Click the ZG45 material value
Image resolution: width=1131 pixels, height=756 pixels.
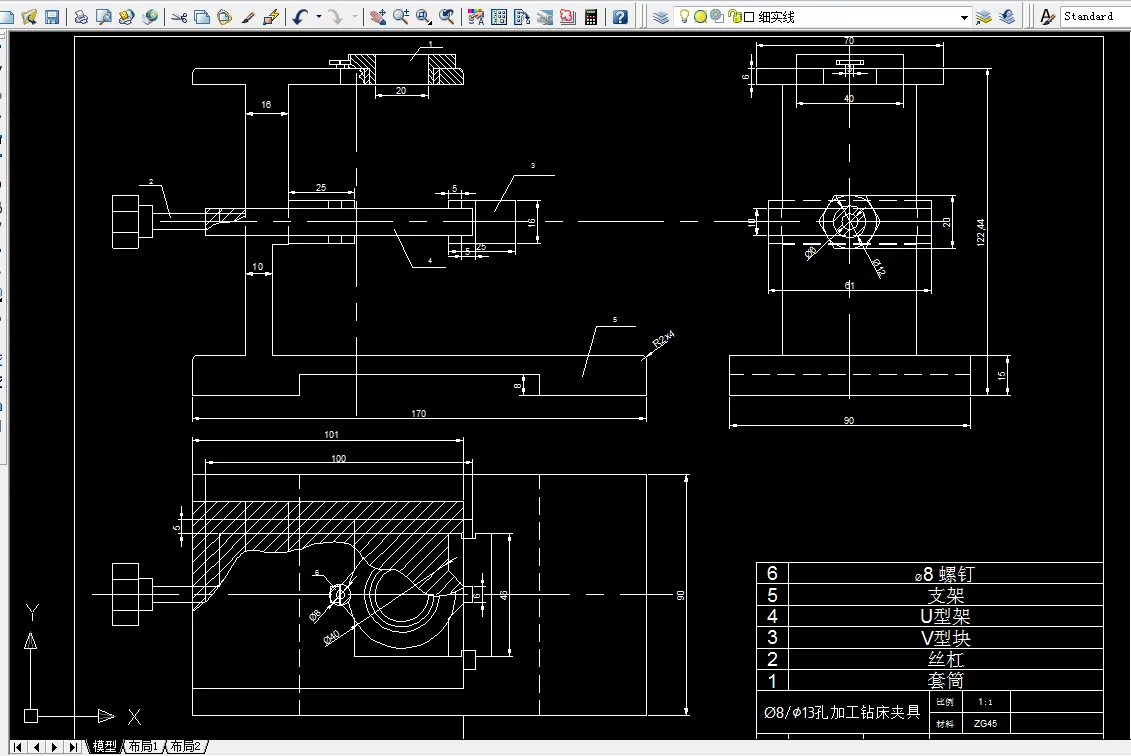click(x=985, y=724)
